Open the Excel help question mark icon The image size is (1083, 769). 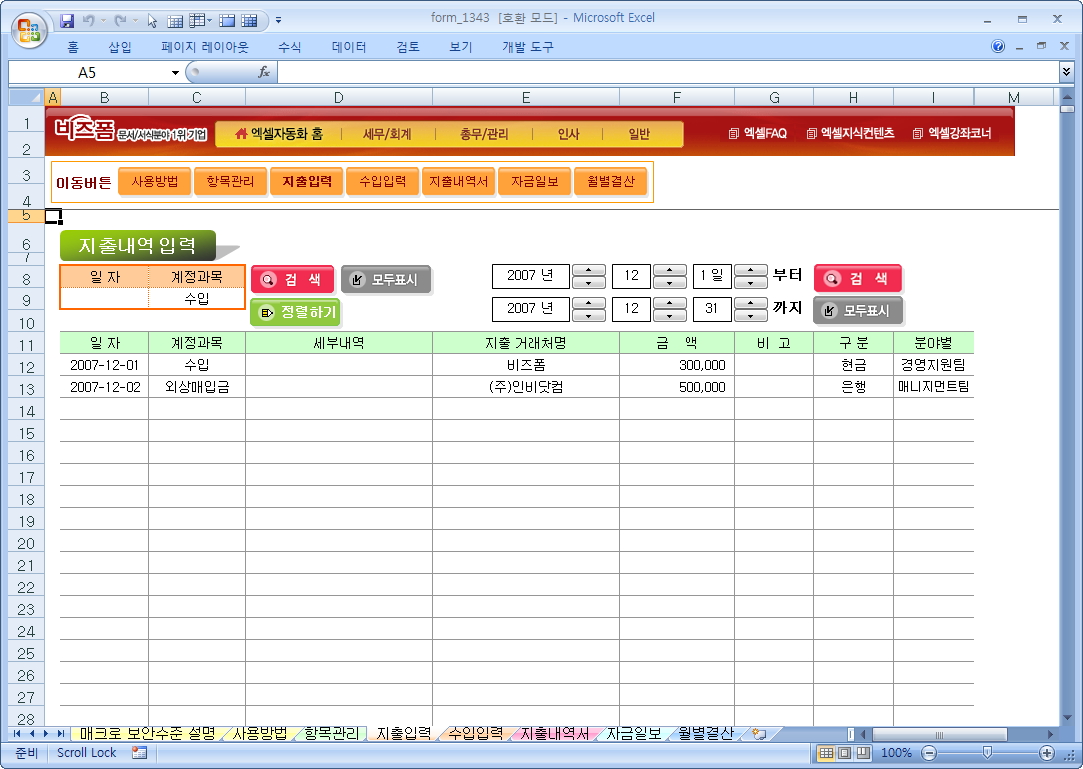pos(998,47)
